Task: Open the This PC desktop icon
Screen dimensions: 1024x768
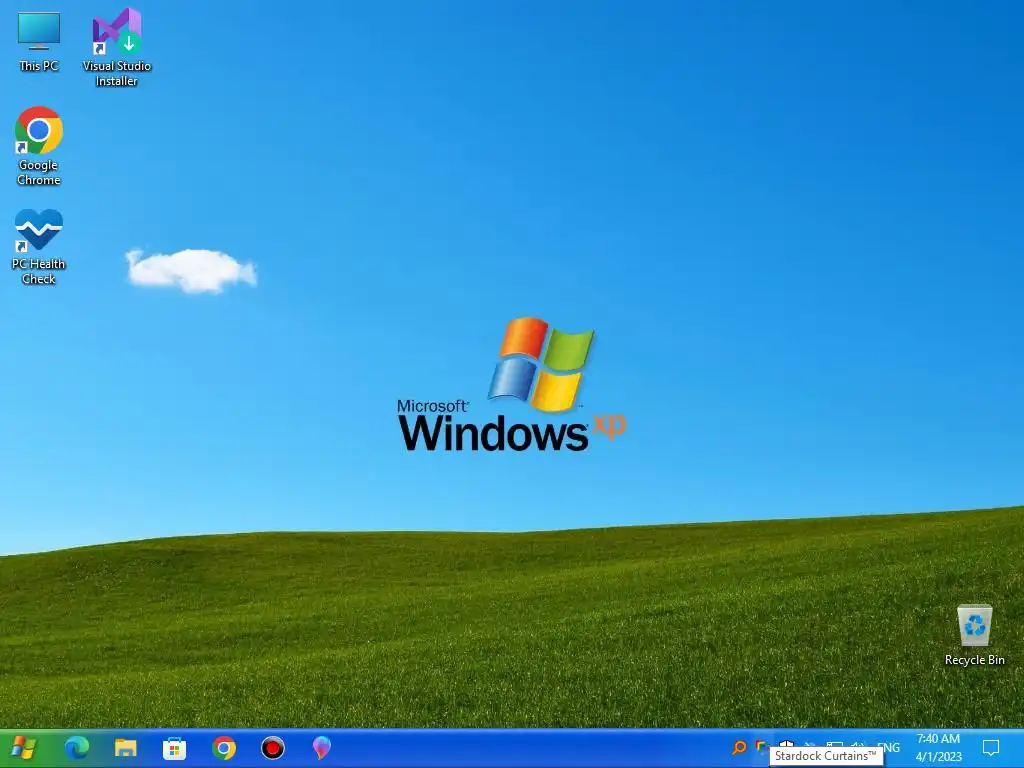Action: pos(39,40)
